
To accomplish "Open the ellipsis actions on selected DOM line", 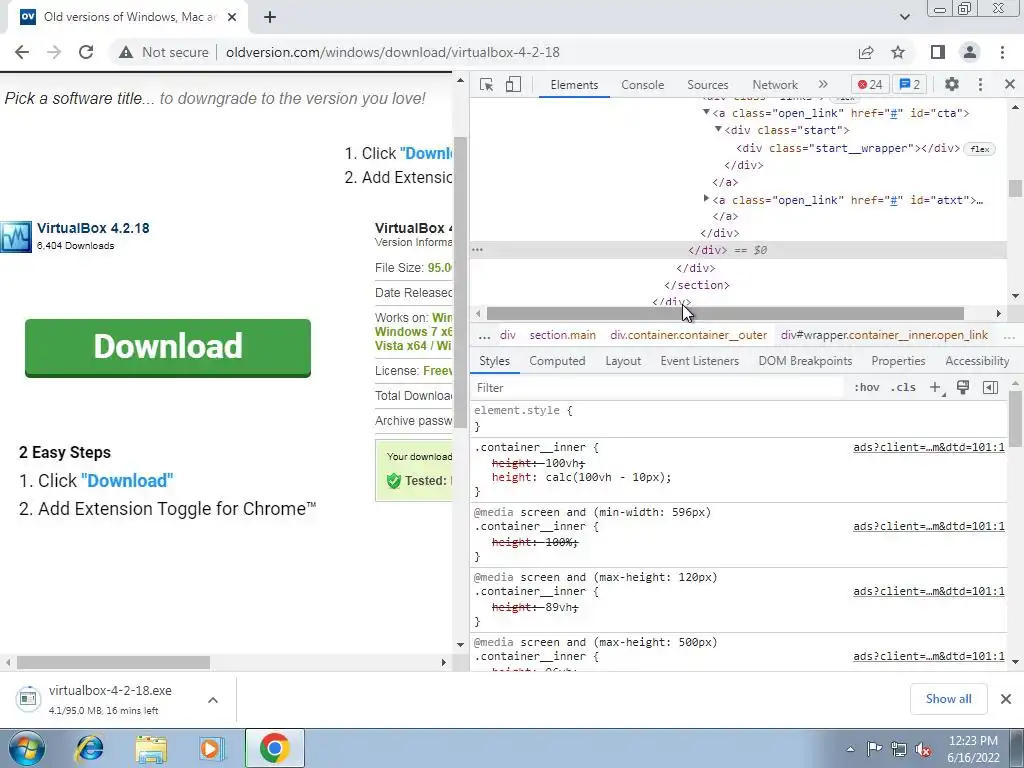I will (477, 249).
